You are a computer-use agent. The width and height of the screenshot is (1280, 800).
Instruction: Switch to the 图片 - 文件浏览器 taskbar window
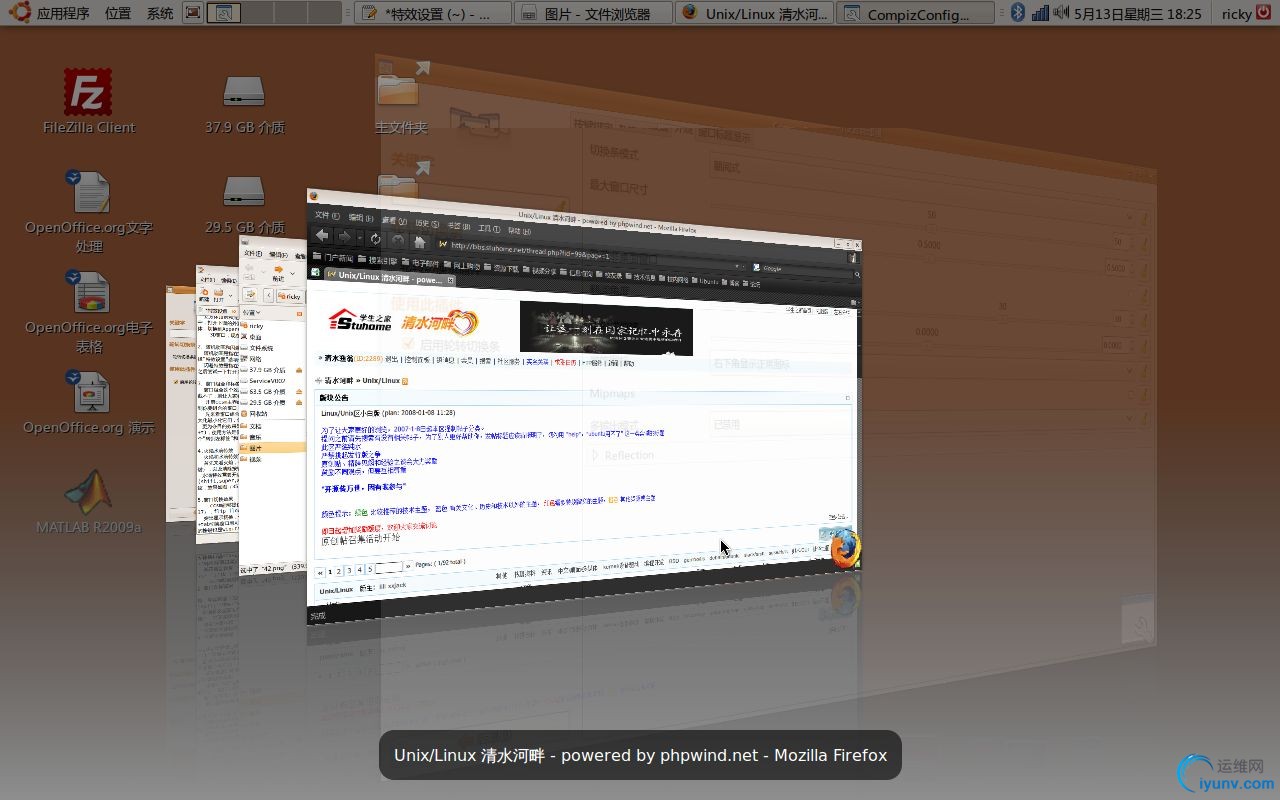(594, 13)
